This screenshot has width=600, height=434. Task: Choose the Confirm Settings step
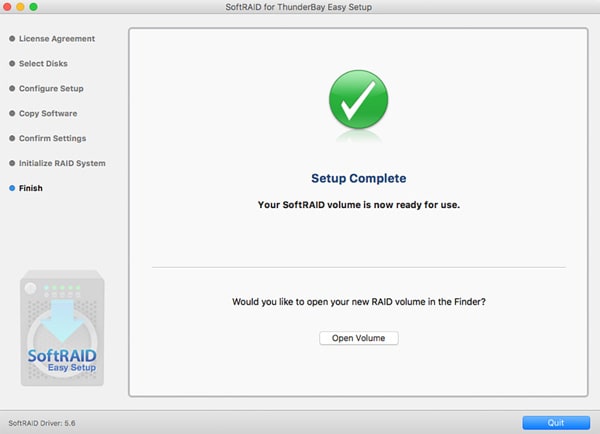pyautogui.click(x=52, y=138)
